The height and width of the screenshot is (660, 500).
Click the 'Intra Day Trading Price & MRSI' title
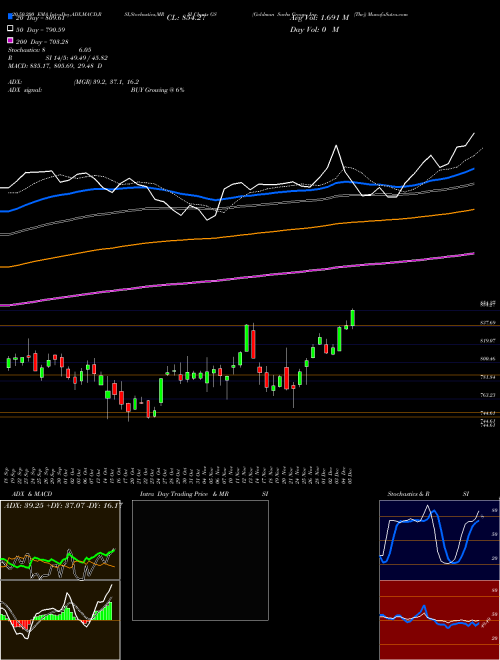[204, 494]
